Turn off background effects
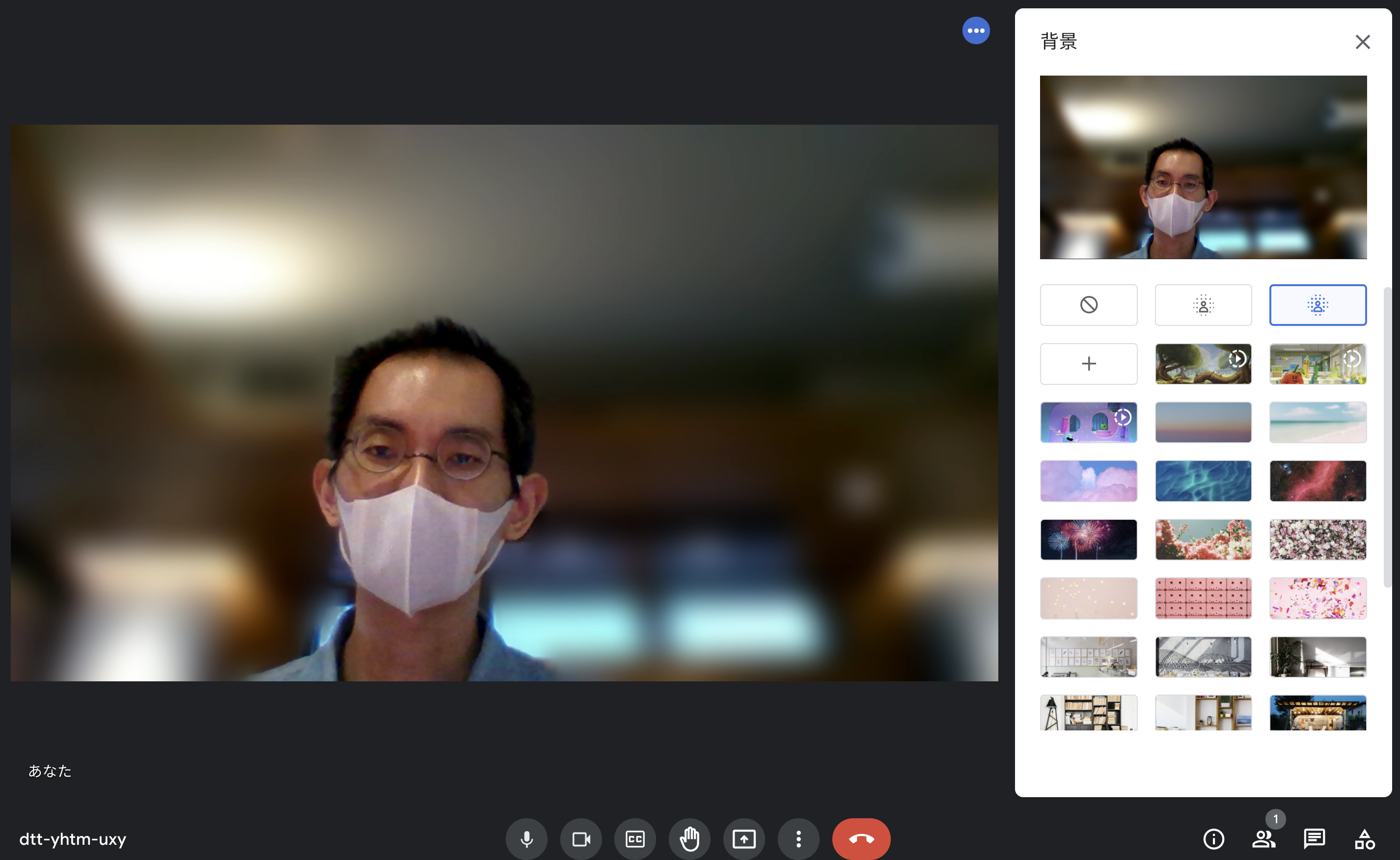Screen dimensions: 1400x860 point(1088,305)
